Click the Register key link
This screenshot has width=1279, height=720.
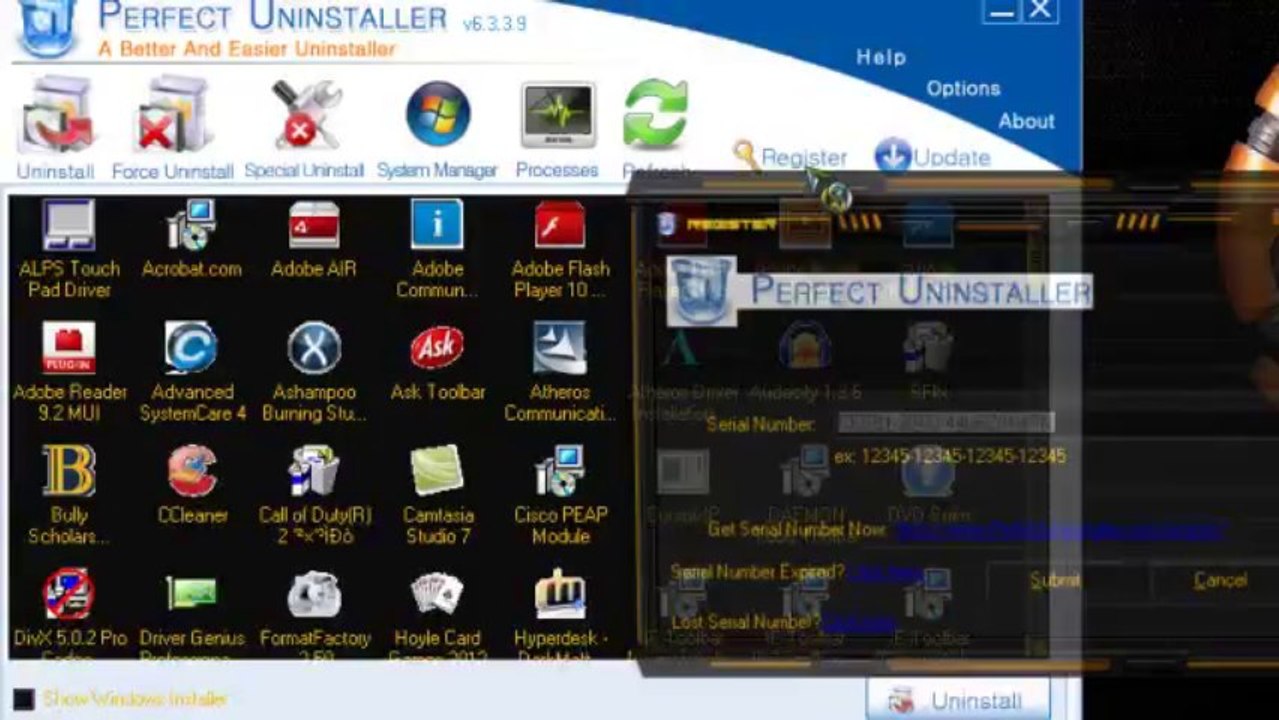tap(790, 157)
